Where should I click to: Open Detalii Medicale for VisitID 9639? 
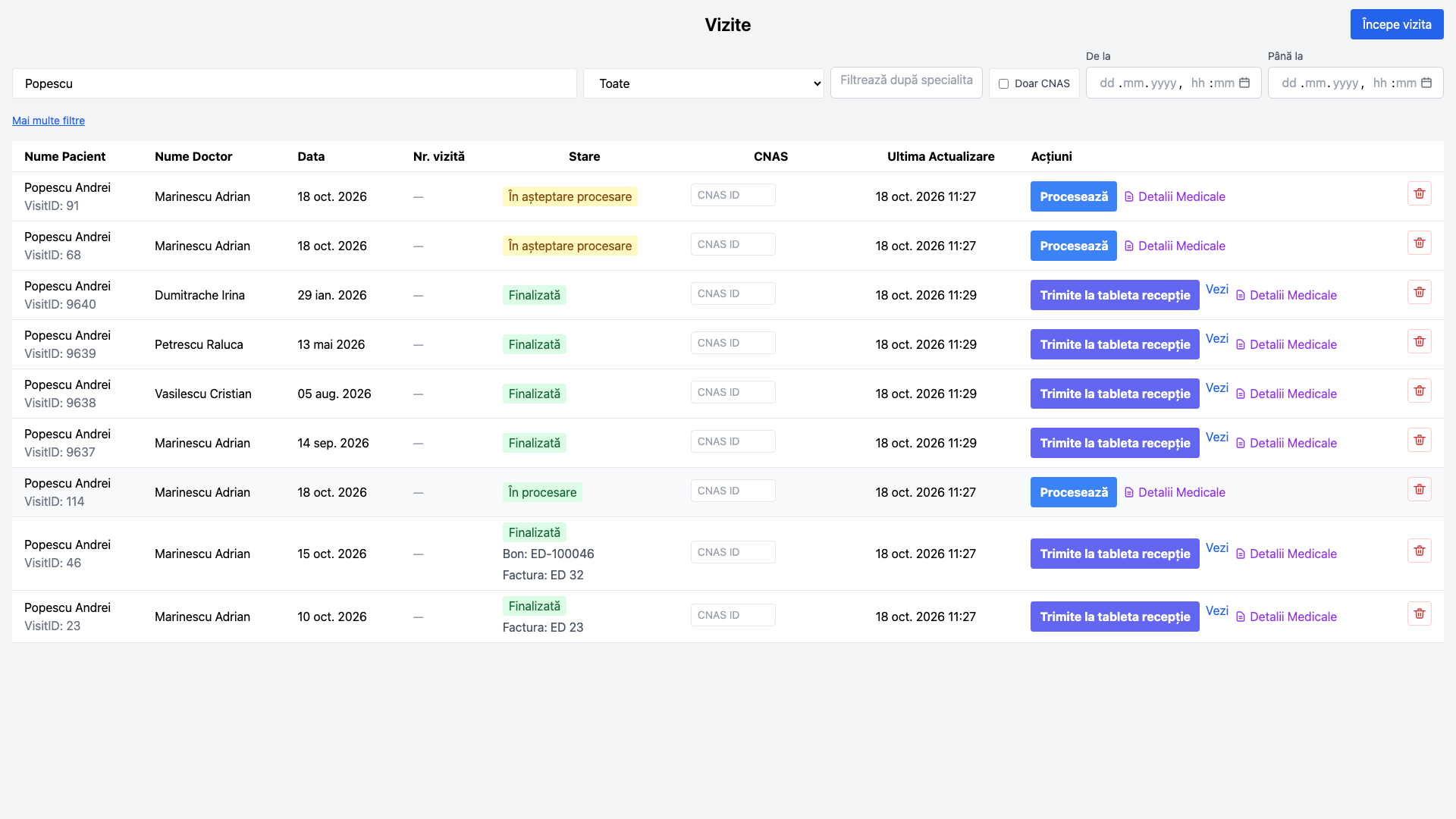point(1286,344)
